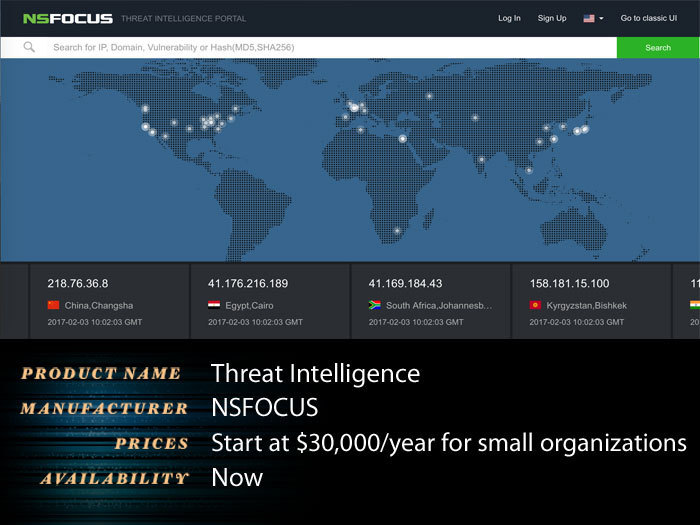Click the Egypt,Cairo location text
This screenshot has height=525, width=700.
point(249,306)
